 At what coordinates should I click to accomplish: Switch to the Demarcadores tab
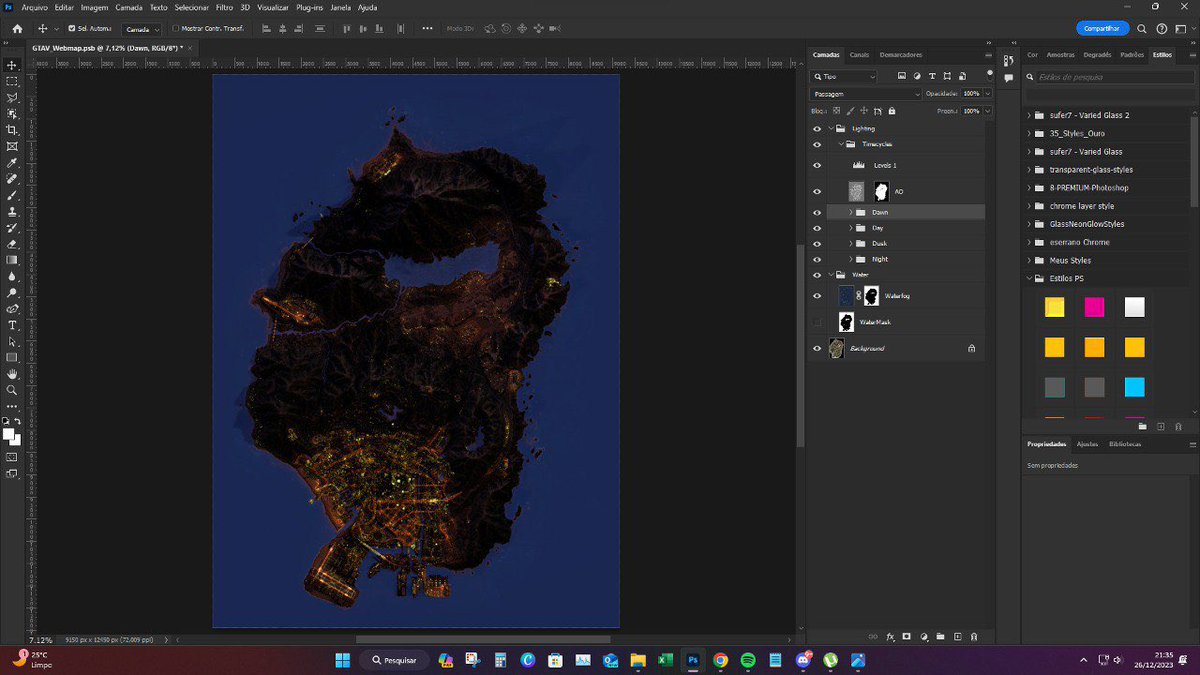(x=901, y=55)
